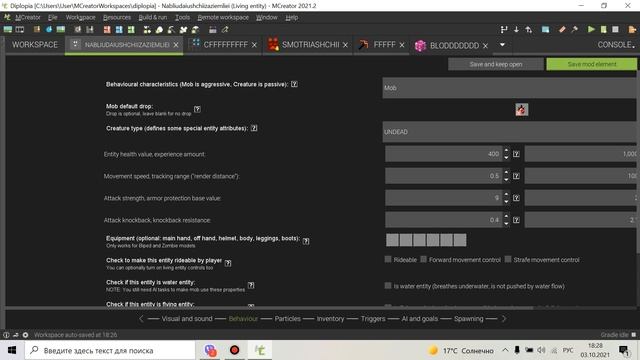
Task: Go to Particles section
Action: tap(287, 319)
